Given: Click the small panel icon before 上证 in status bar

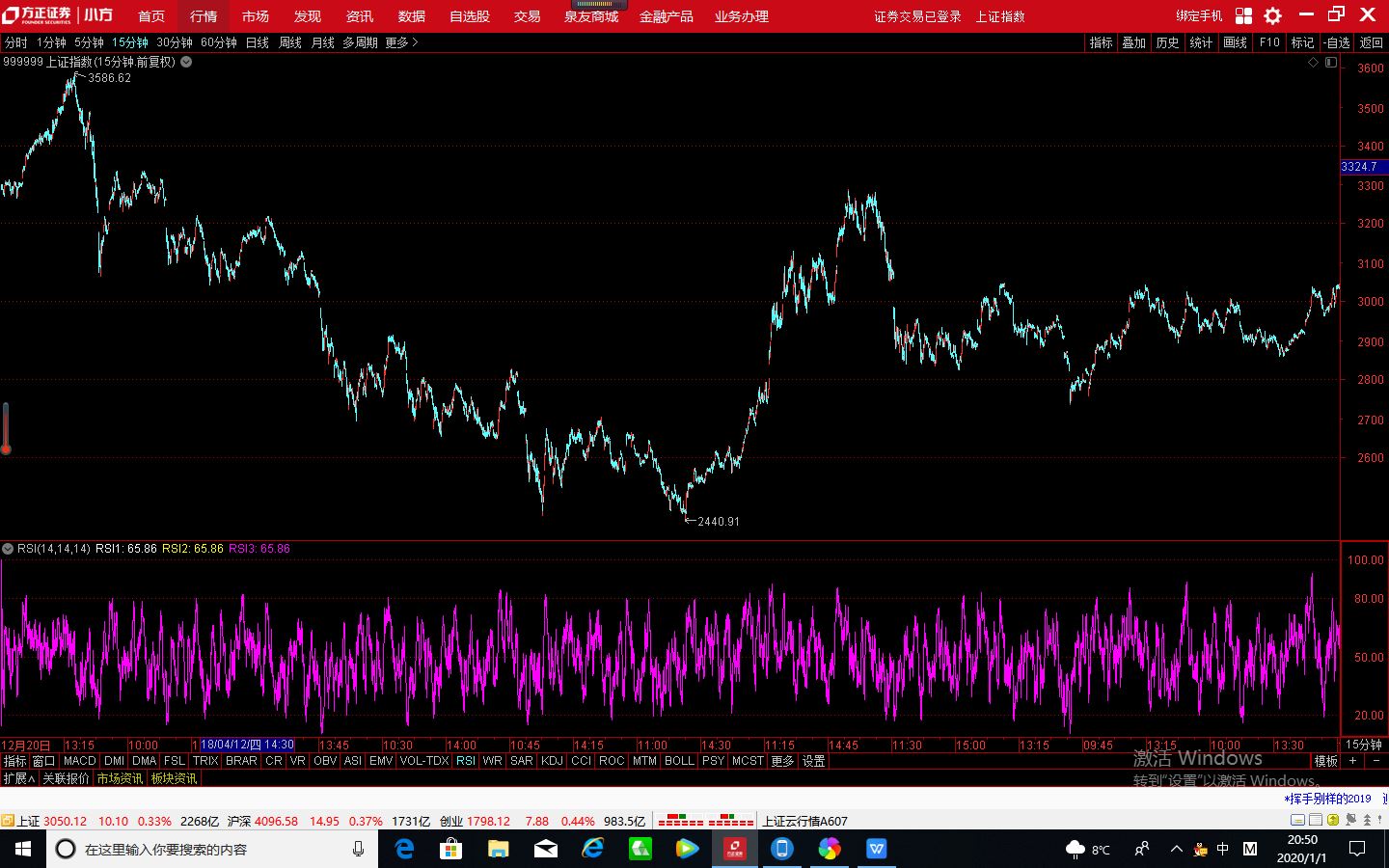Looking at the screenshot, I should (x=7, y=821).
